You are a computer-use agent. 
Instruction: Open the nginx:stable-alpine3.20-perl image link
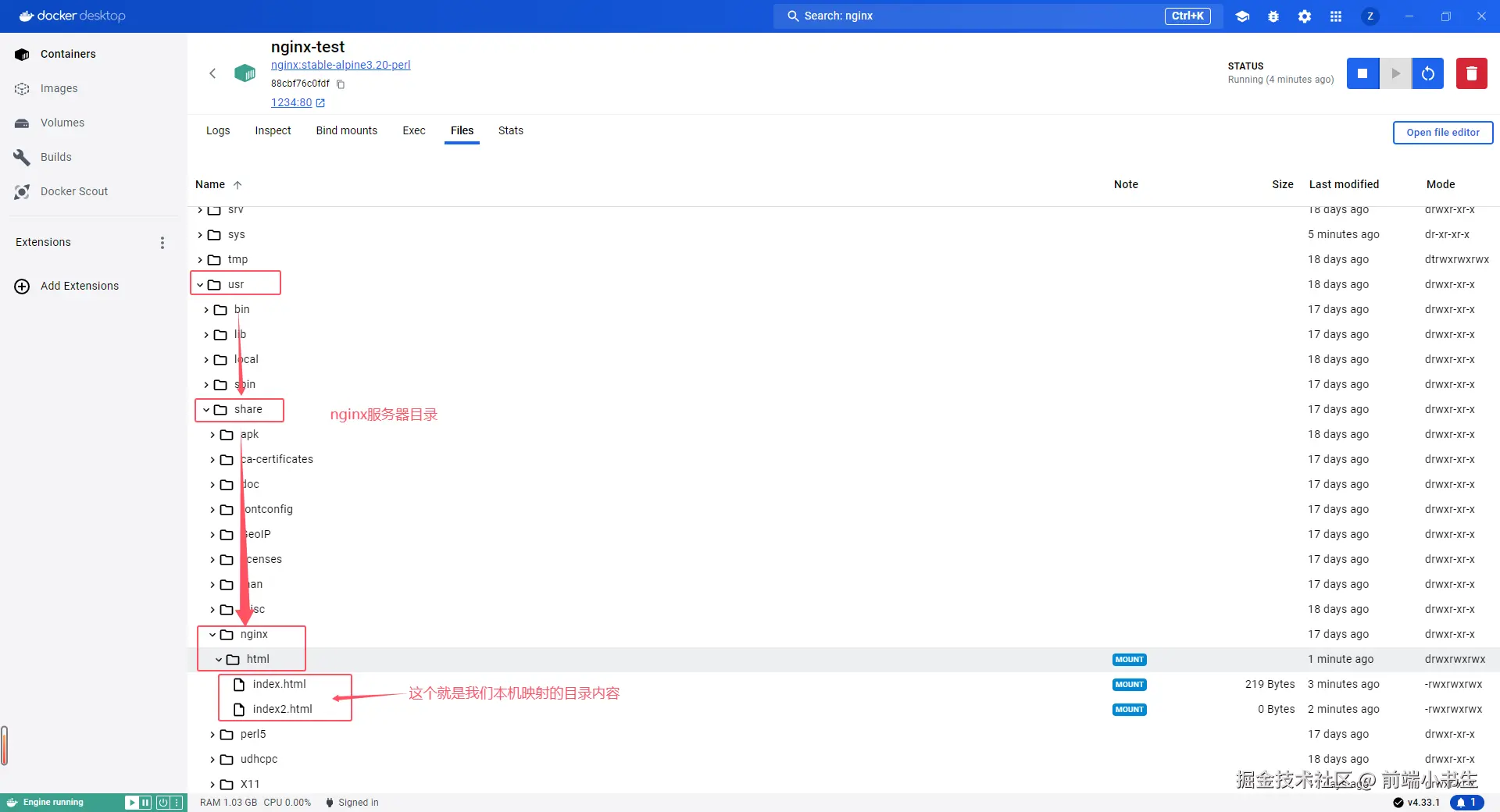[x=341, y=66]
